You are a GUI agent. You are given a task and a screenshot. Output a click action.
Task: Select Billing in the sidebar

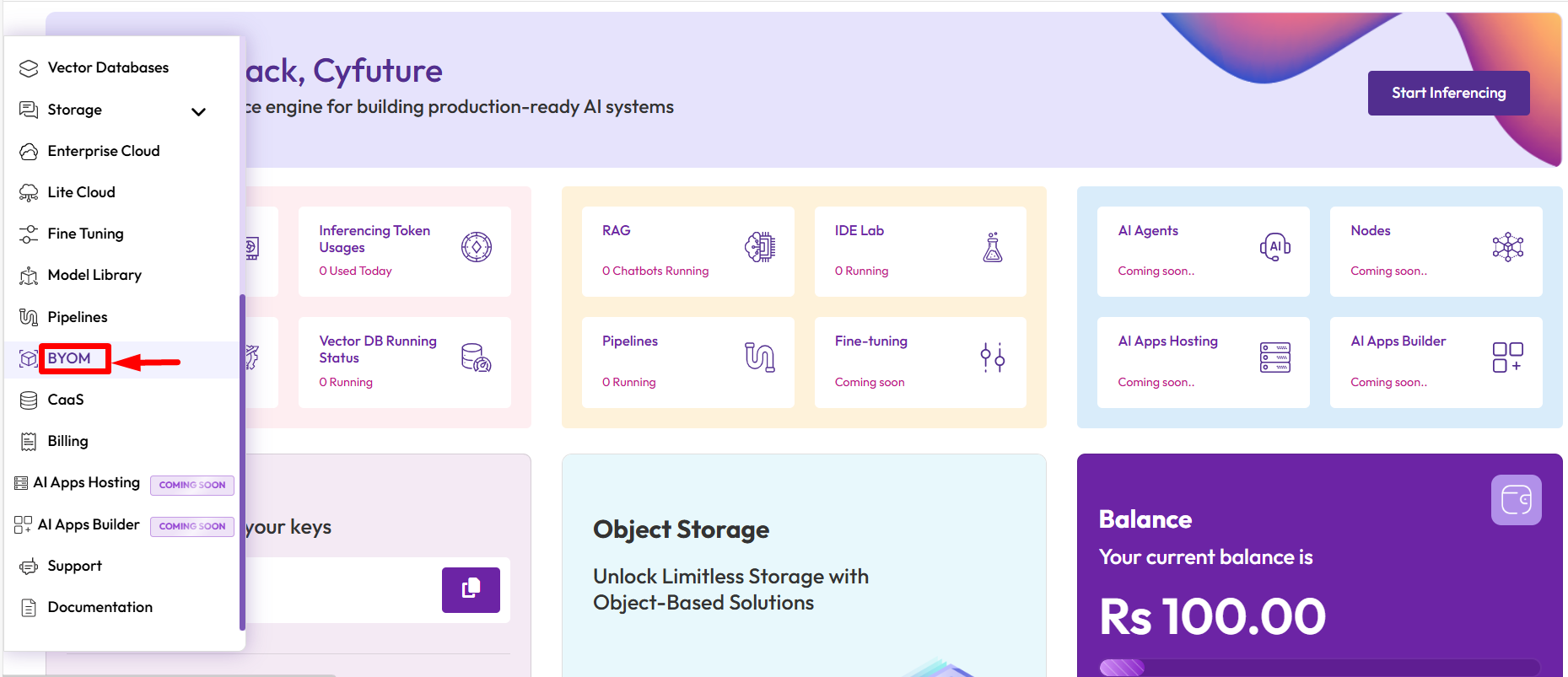point(67,441)
